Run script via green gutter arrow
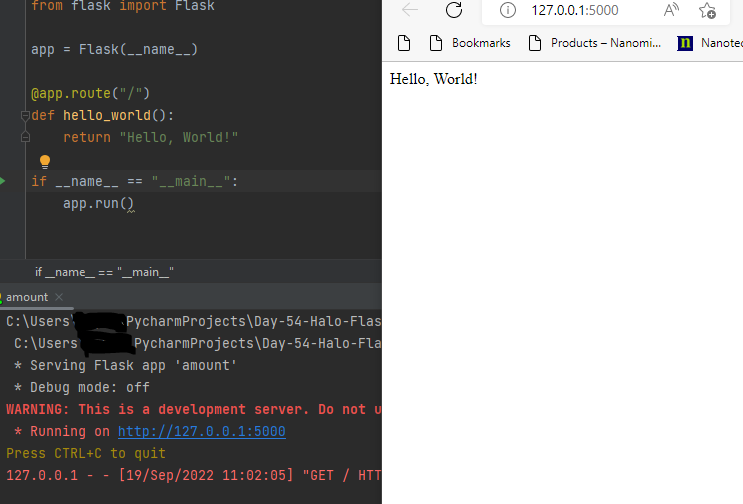Screen dimensions: 743x504 3,181
